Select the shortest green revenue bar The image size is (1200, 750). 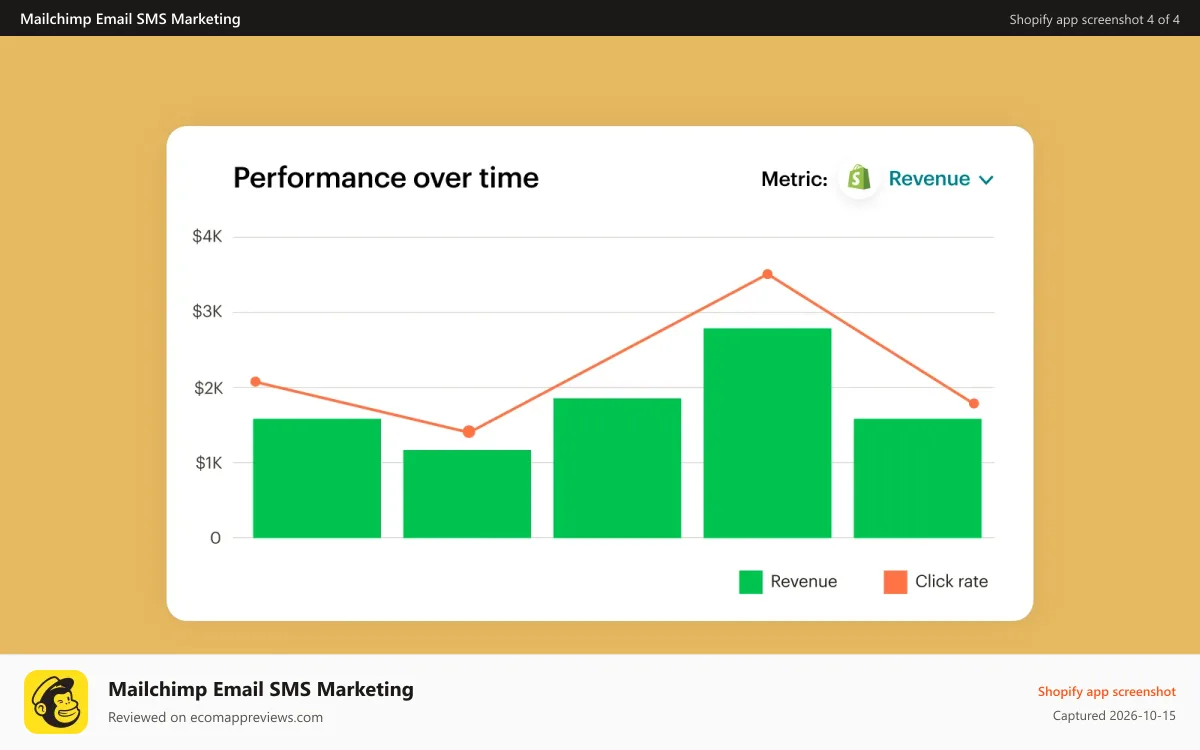point(467,494)
